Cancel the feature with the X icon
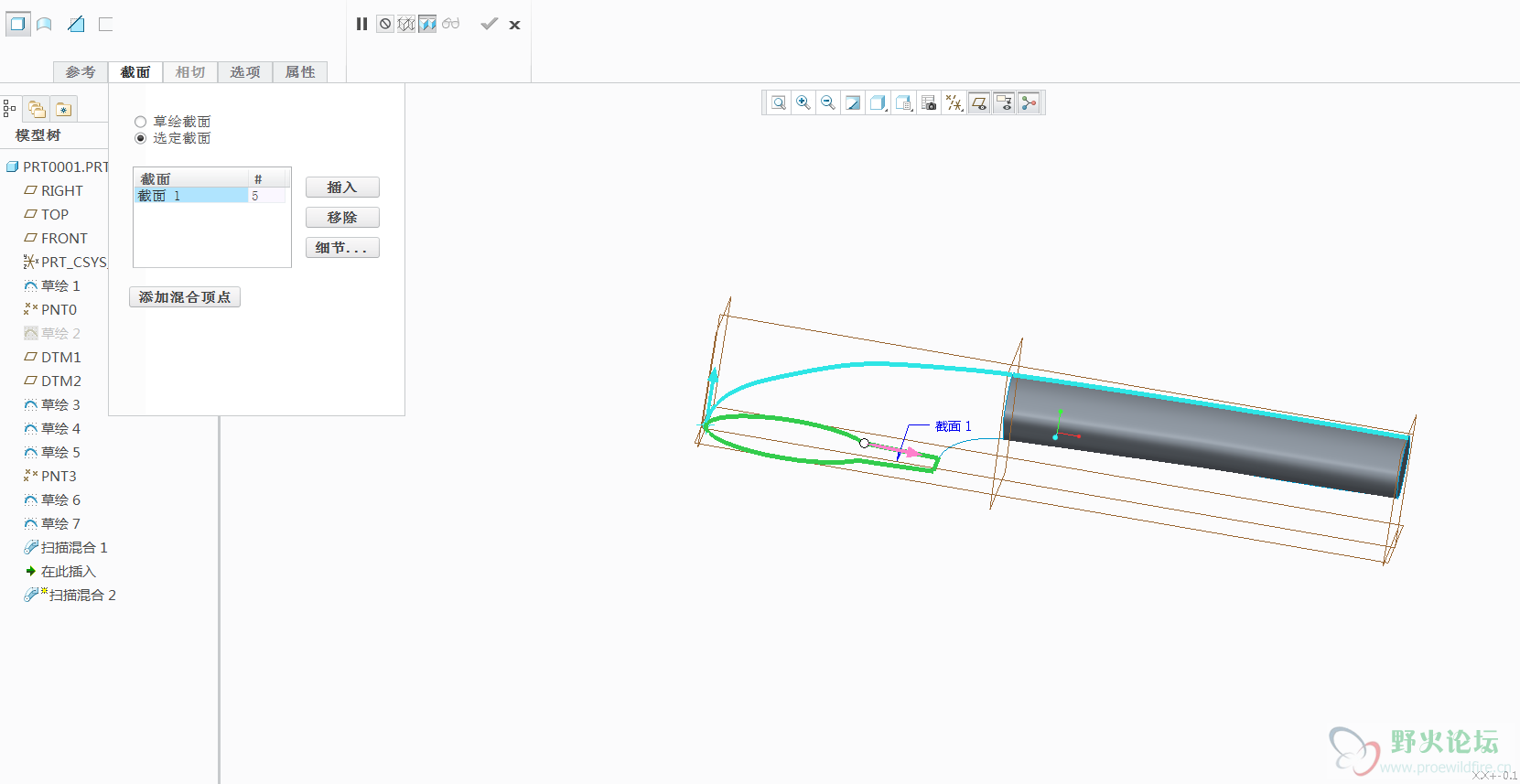This screenshot has height=784, width=1520. tap(515, 25)
